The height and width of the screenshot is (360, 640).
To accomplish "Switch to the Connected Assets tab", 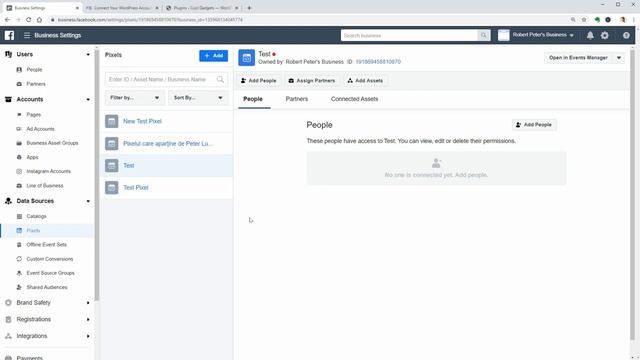I will coord(354,99).
